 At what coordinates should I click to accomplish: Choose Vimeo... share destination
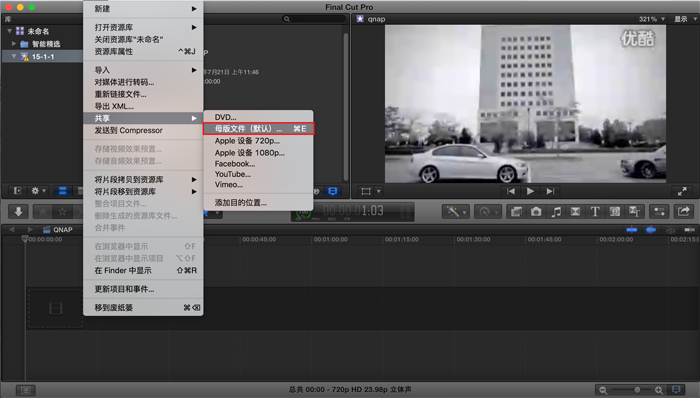pyautogui.click(x=258, y=184)
